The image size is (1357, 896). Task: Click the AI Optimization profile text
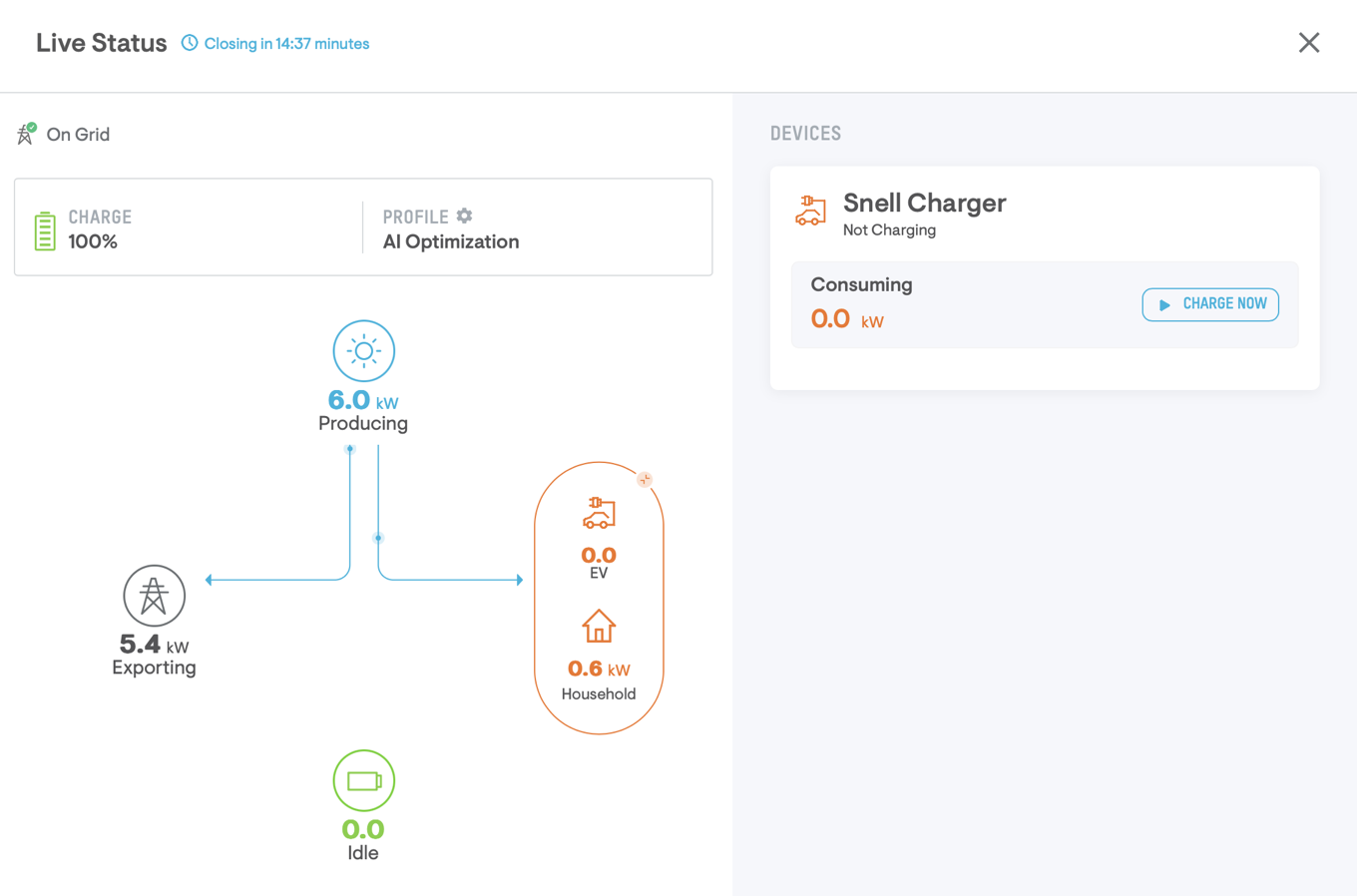click(x=451, y=241)
